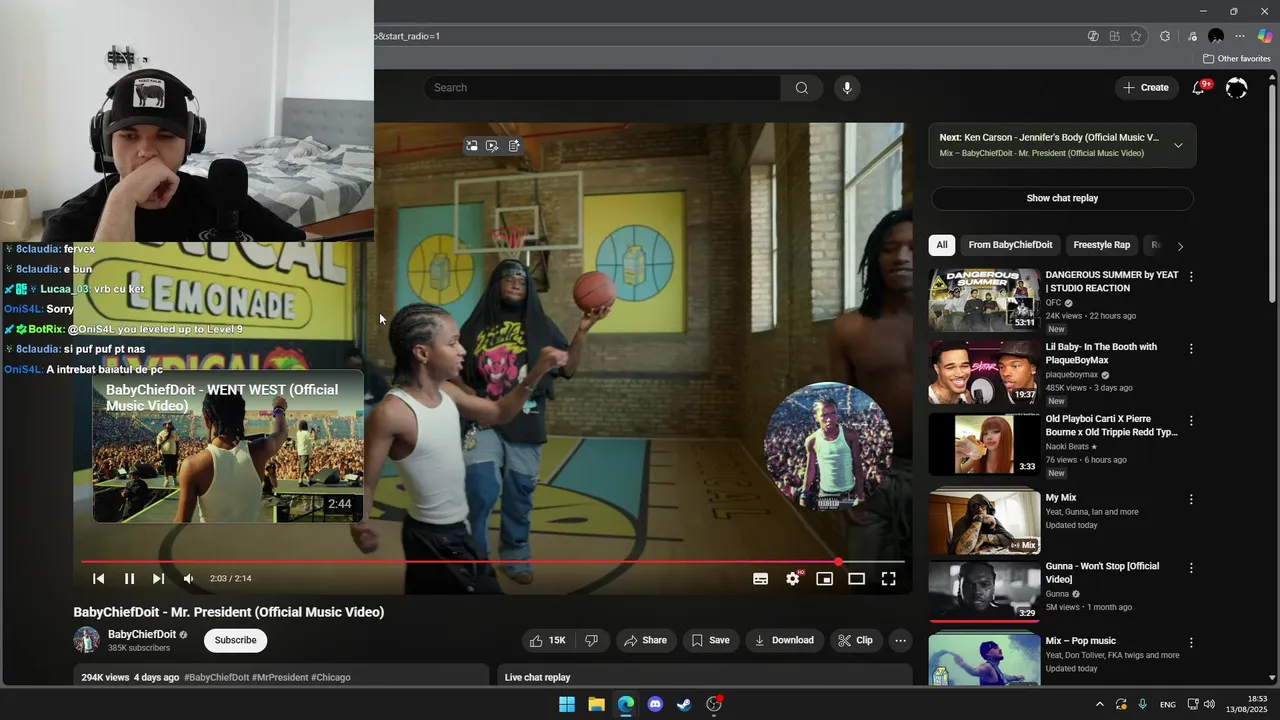Open the My Mix thumbnail
The width and height of the screenshot is (1280, 720).
click(x=984, y=520)
